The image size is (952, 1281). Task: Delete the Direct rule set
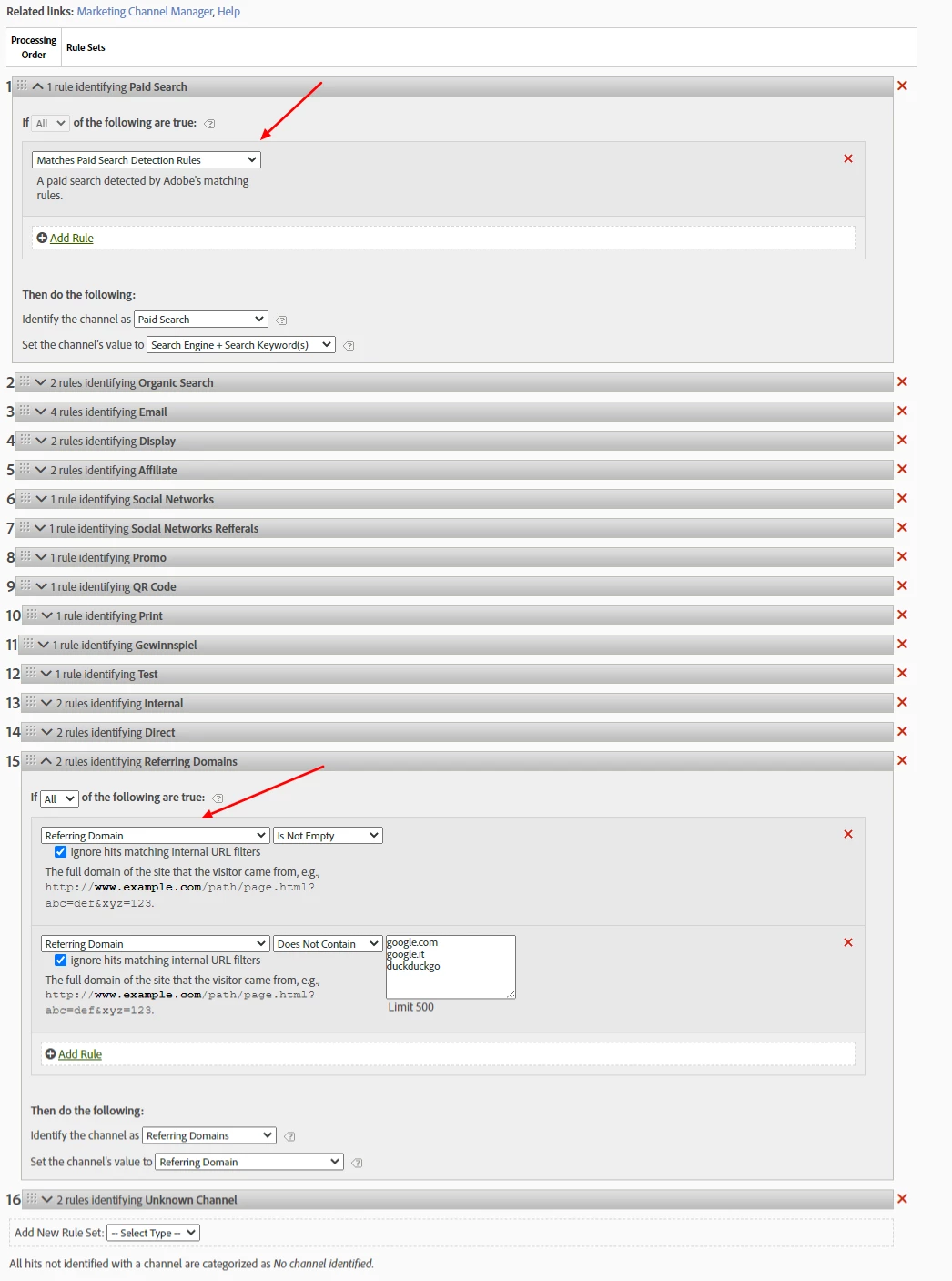[x=902, y=731]
